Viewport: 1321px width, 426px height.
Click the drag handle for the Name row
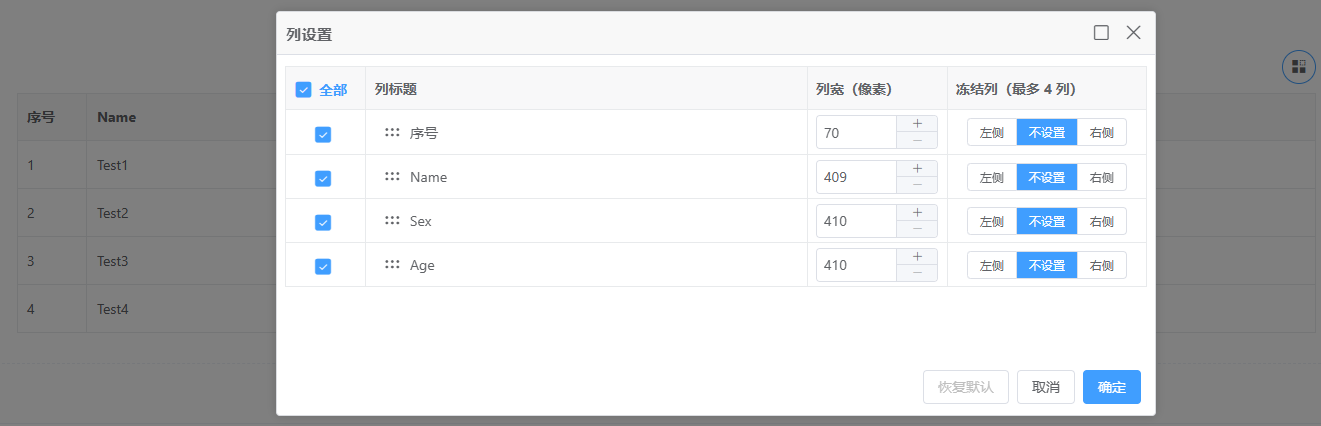[392, 177]
